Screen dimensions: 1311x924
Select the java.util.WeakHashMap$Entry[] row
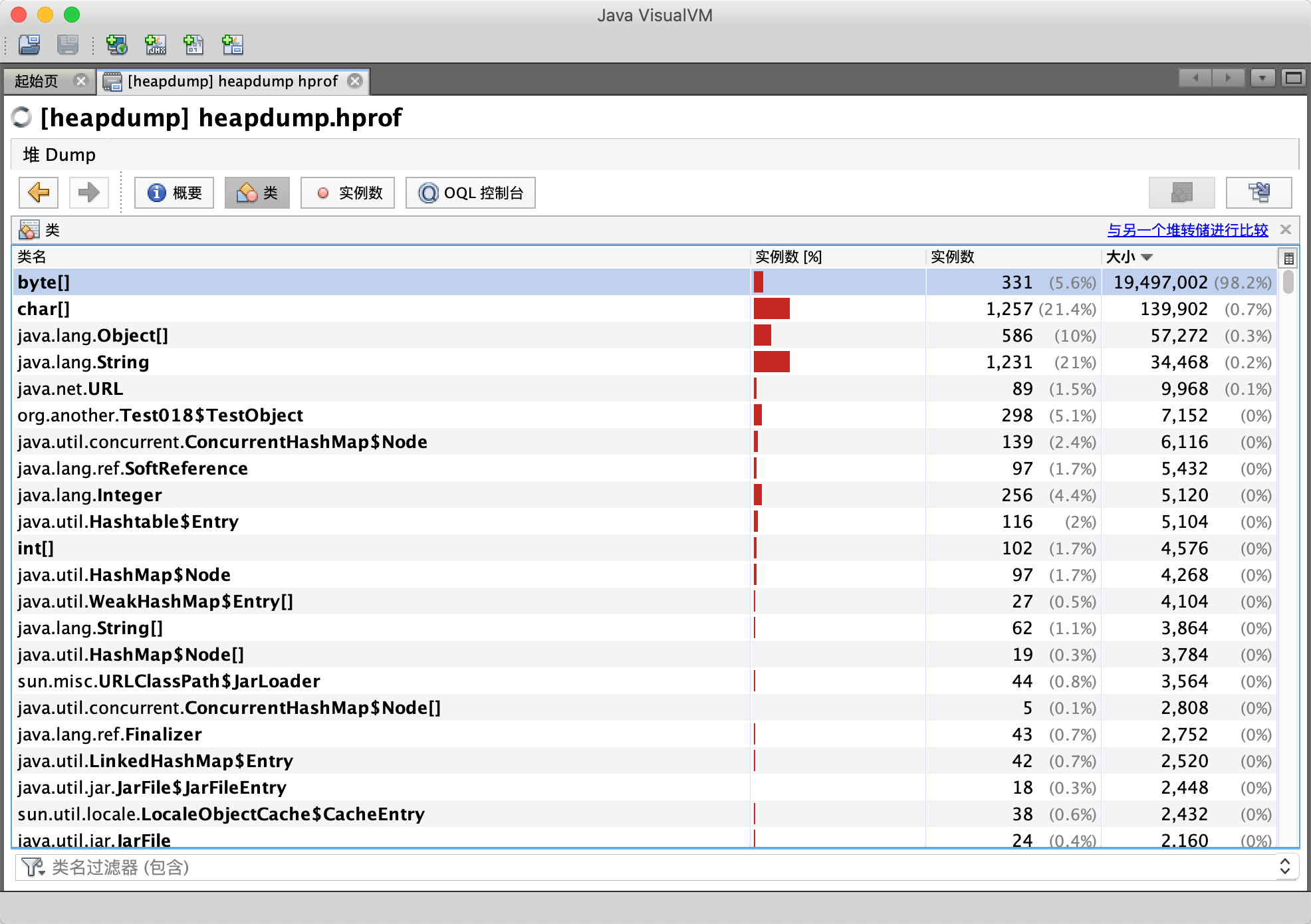[x=645, y=601]
